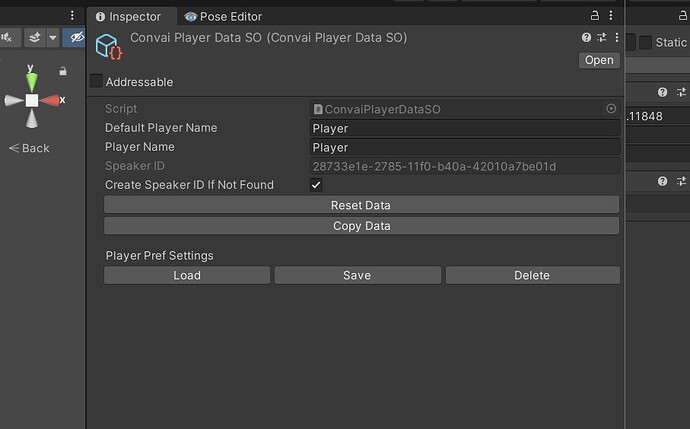Open Convai Player Data SO header context menu

coord(617,37)
